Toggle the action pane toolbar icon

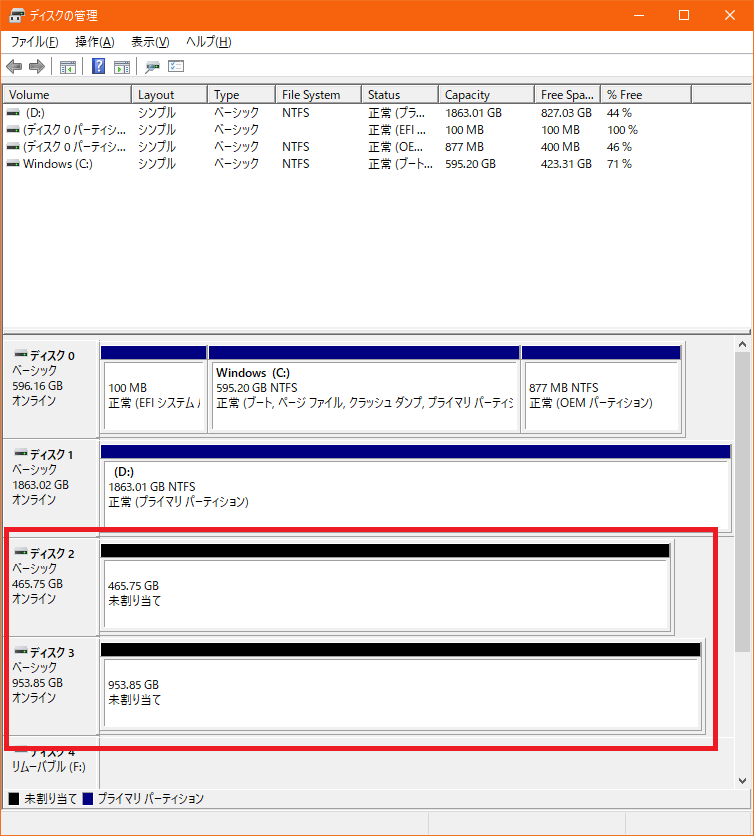[122, 67]
